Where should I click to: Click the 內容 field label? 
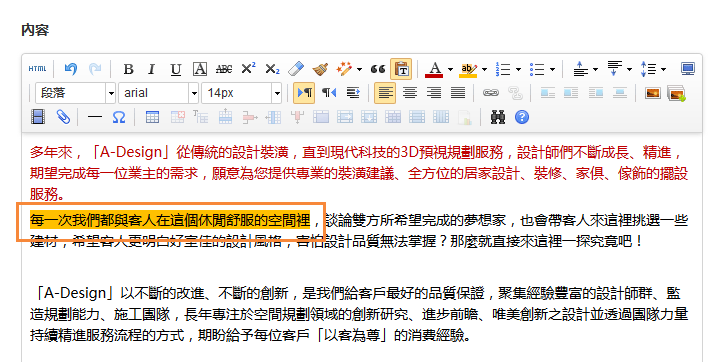35,30
